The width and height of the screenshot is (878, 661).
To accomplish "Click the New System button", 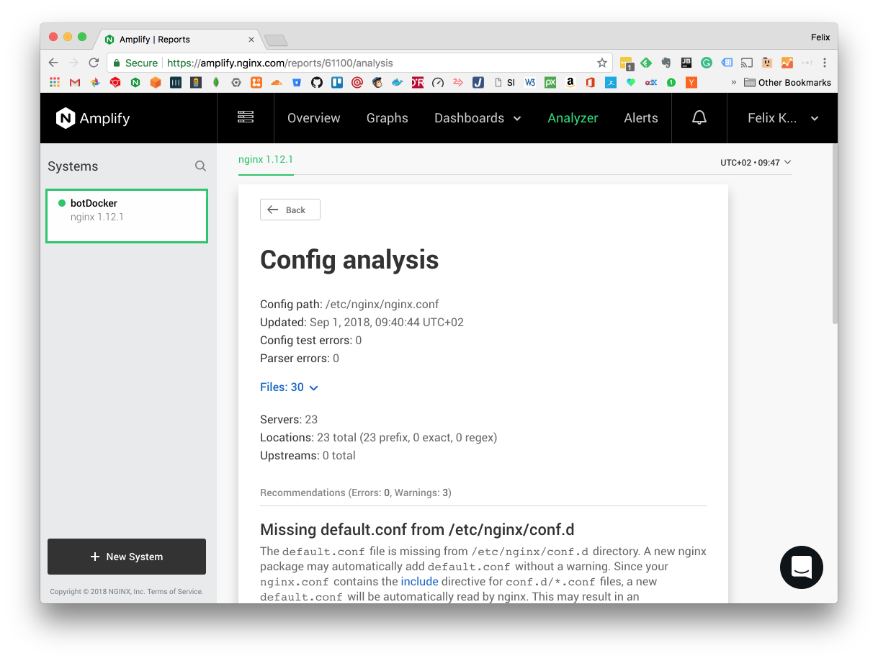I will (127, 556).
